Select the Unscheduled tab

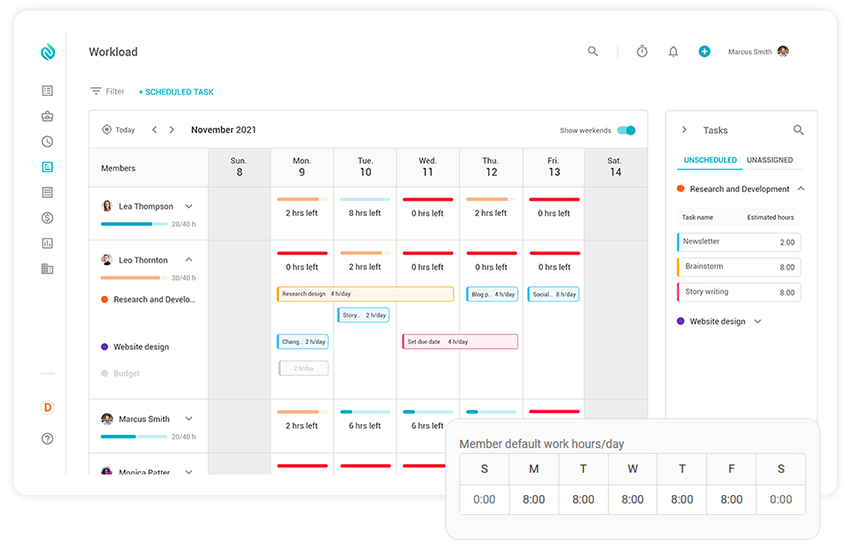click(x=710, y=160)
